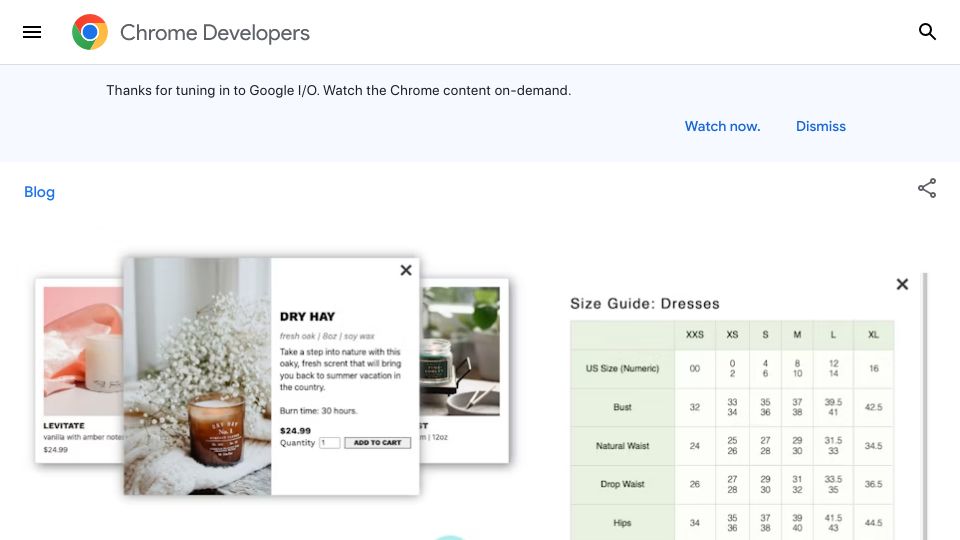Click the '42.5' Bust XL cell

pos(874,407)
